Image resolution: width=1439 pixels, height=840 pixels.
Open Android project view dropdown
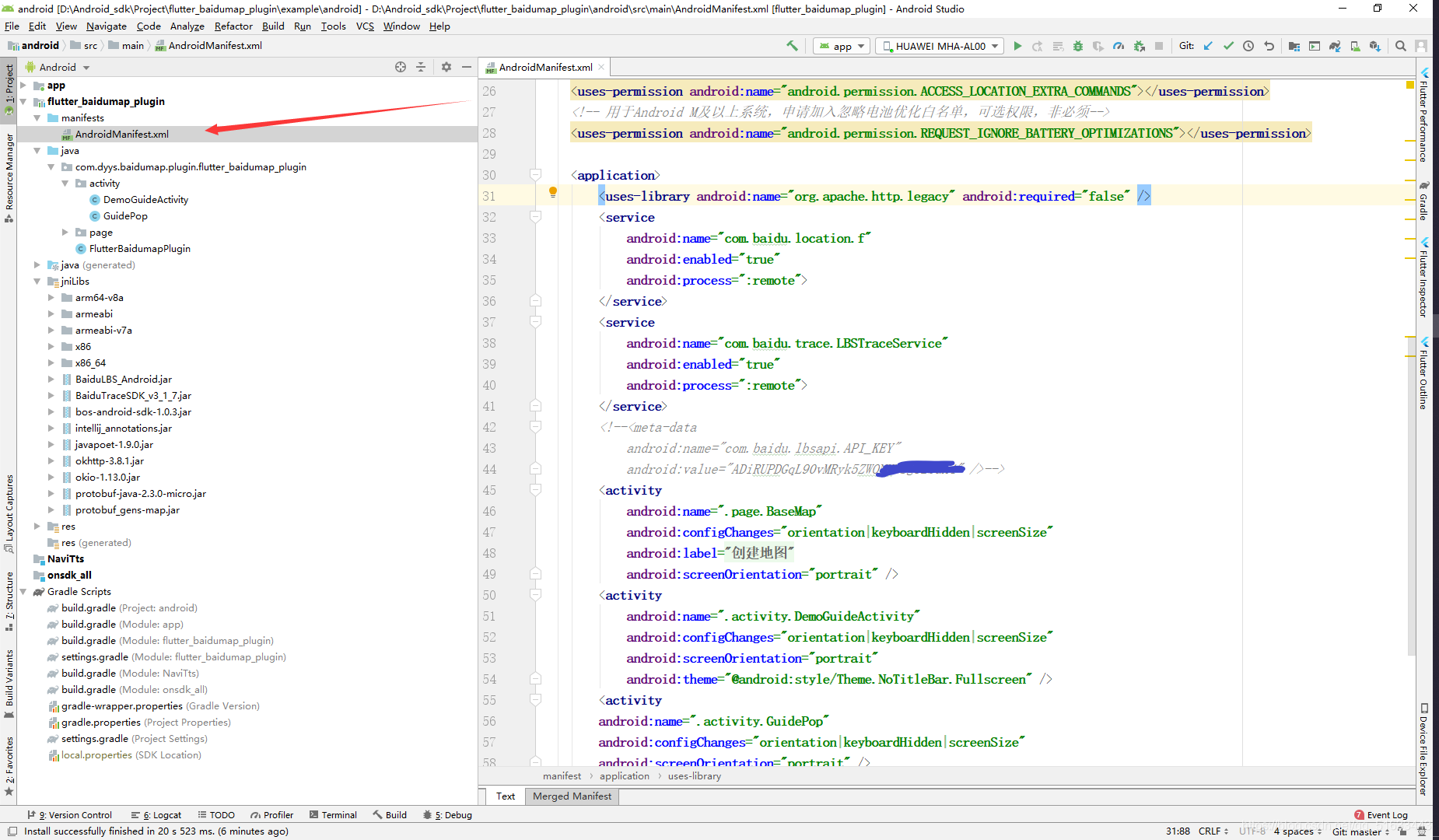pos(58,67)
